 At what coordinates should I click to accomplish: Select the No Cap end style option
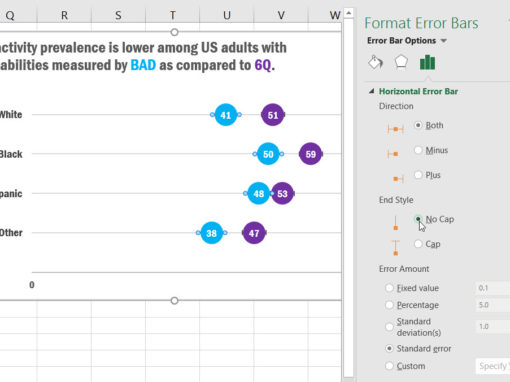tap(418, 219)
